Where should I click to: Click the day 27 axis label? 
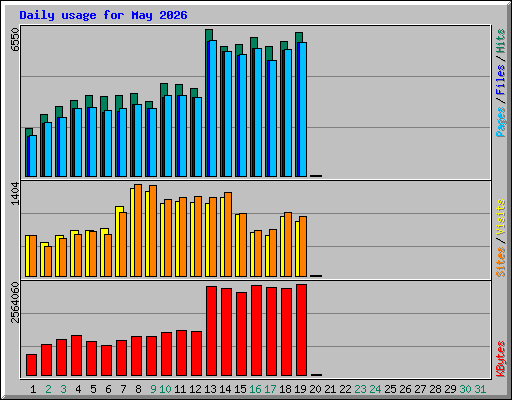coord(420,389)
